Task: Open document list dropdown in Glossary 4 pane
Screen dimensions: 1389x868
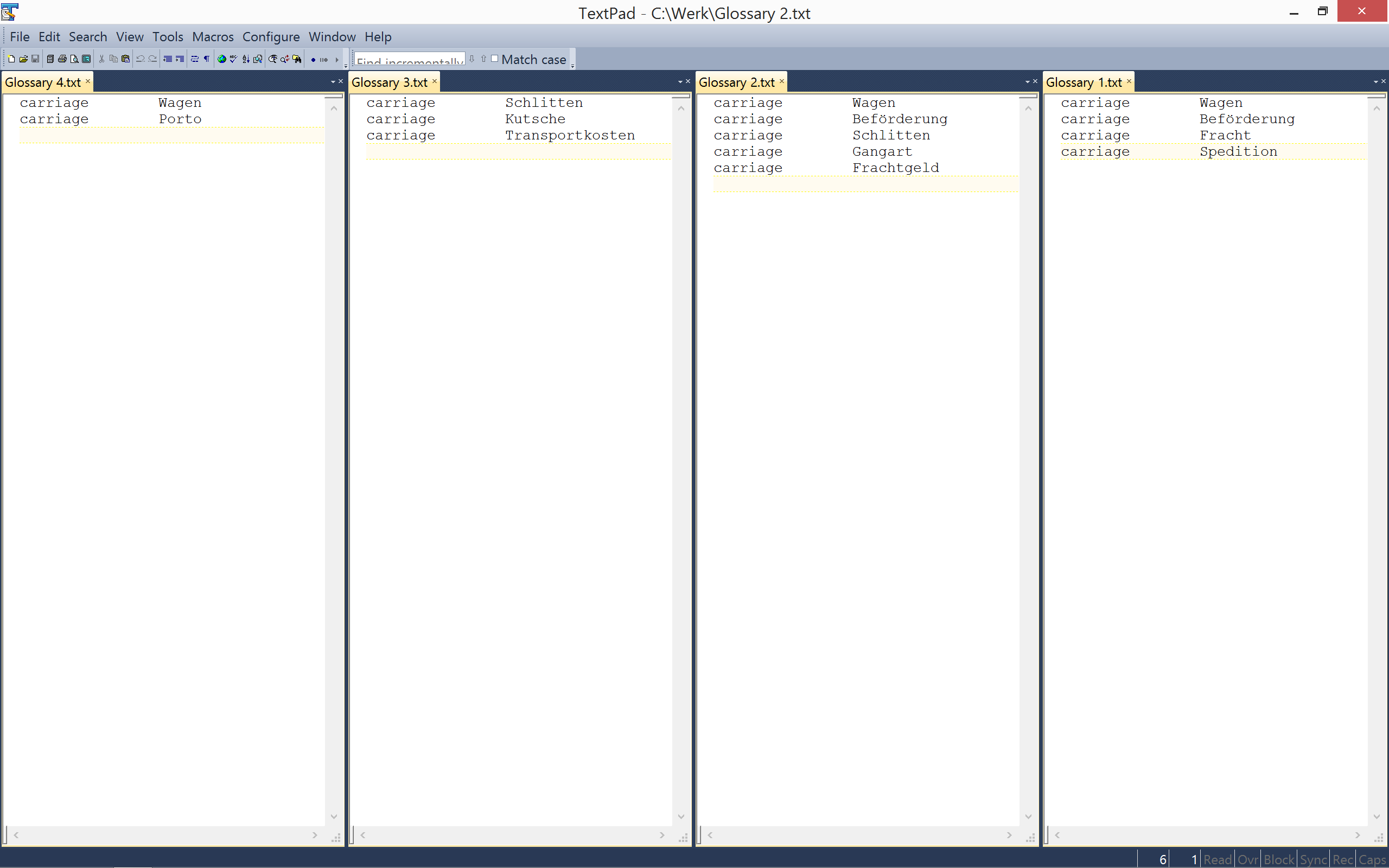Action: click(x=333, y=82)
